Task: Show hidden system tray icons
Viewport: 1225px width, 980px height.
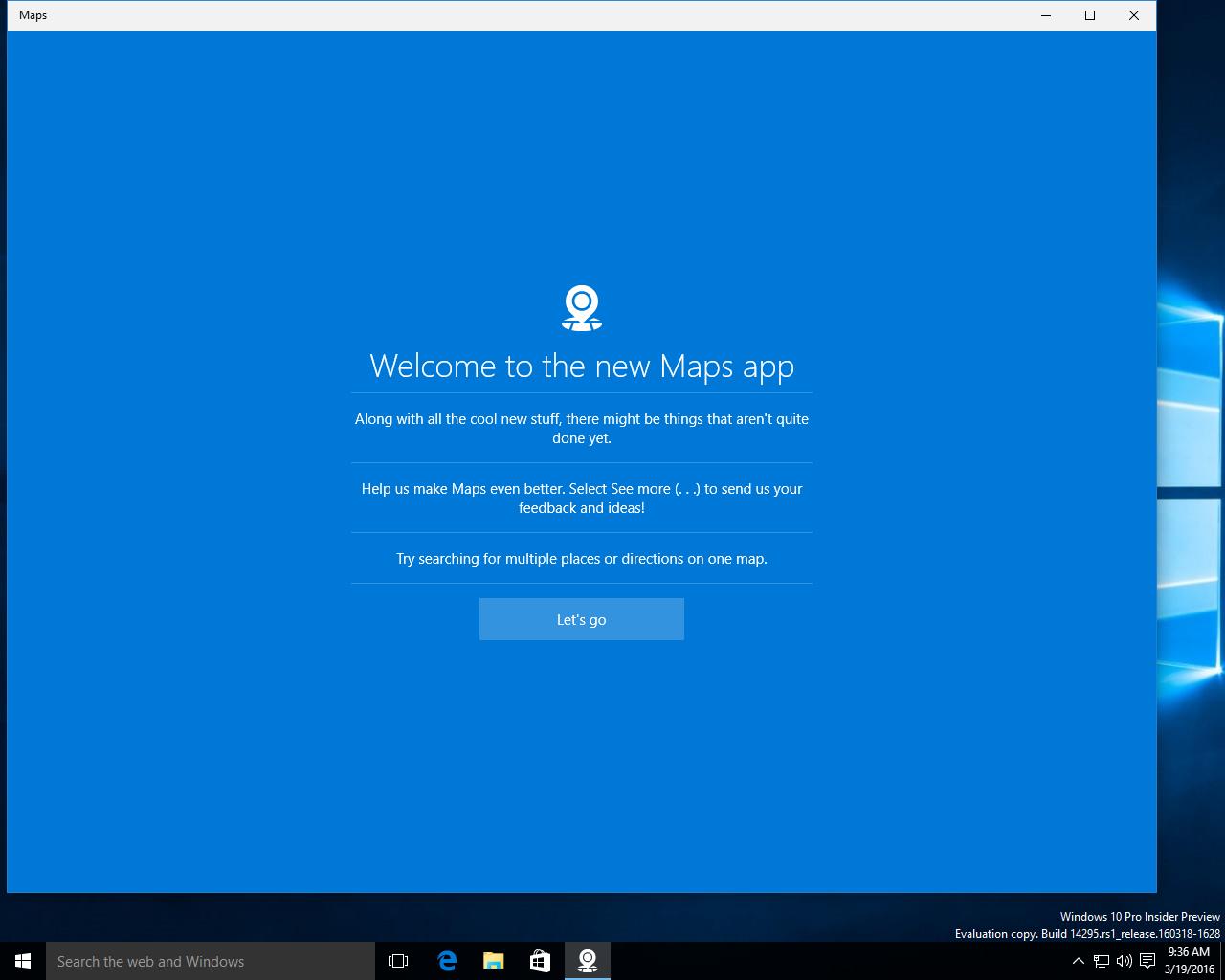Action: point(1078,961)
